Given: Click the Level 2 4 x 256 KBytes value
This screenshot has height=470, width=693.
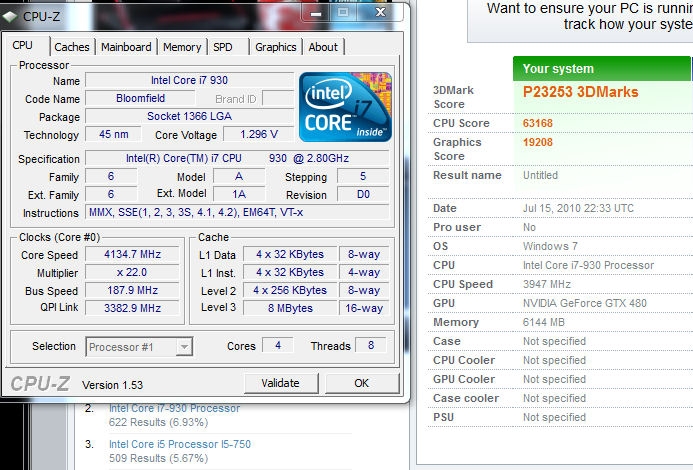Looking at the screenshot, I should [290, 290].
